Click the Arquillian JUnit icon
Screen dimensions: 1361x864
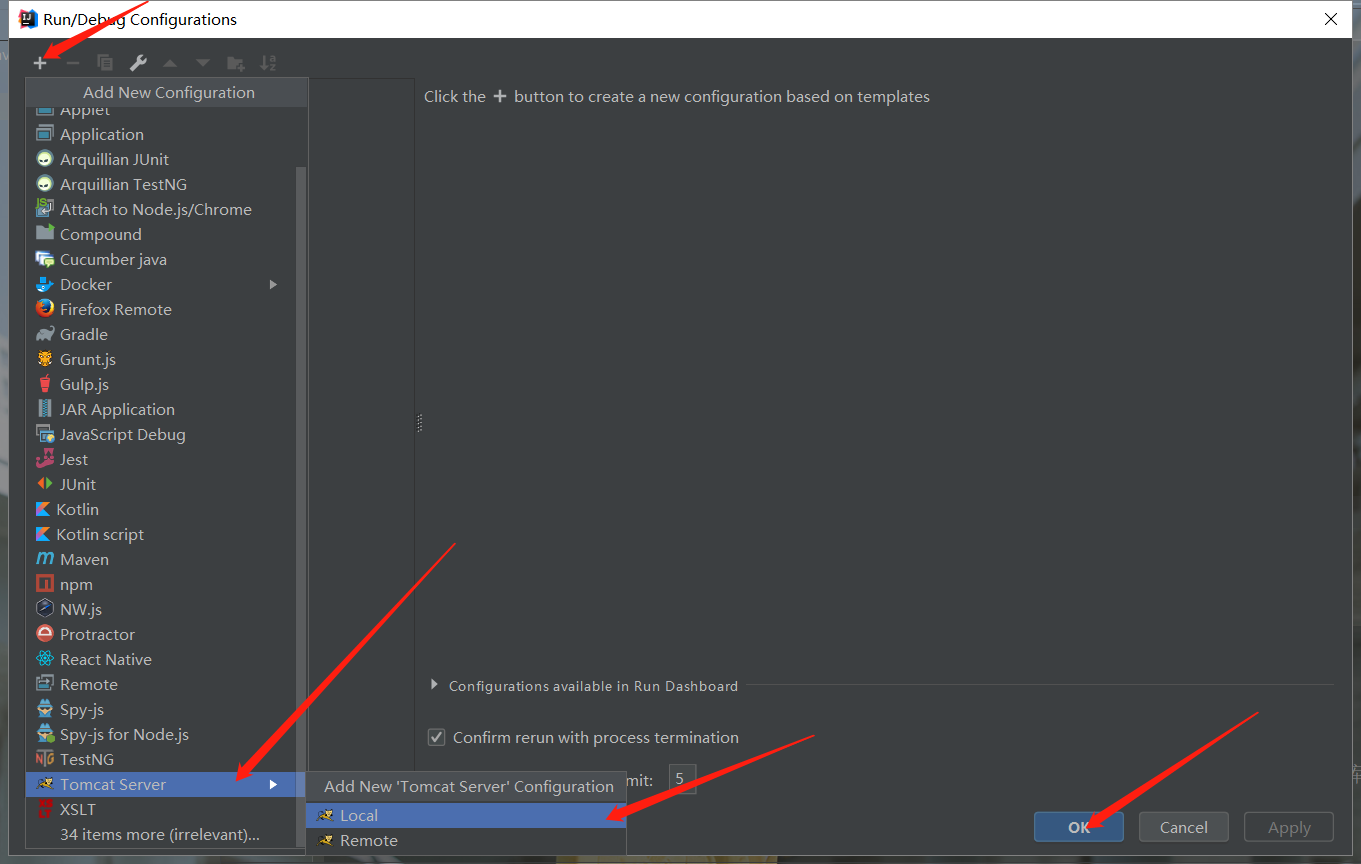click(x=44, y=159)
